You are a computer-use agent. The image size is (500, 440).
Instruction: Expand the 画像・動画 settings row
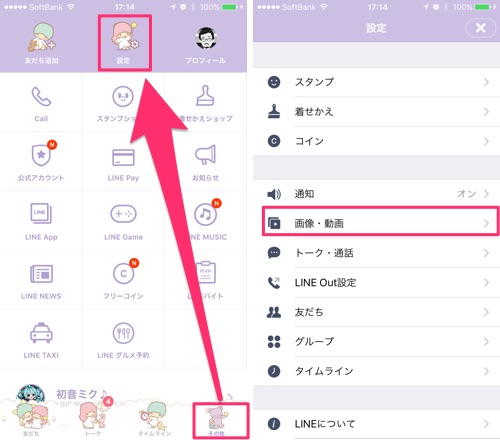[381, 223]
